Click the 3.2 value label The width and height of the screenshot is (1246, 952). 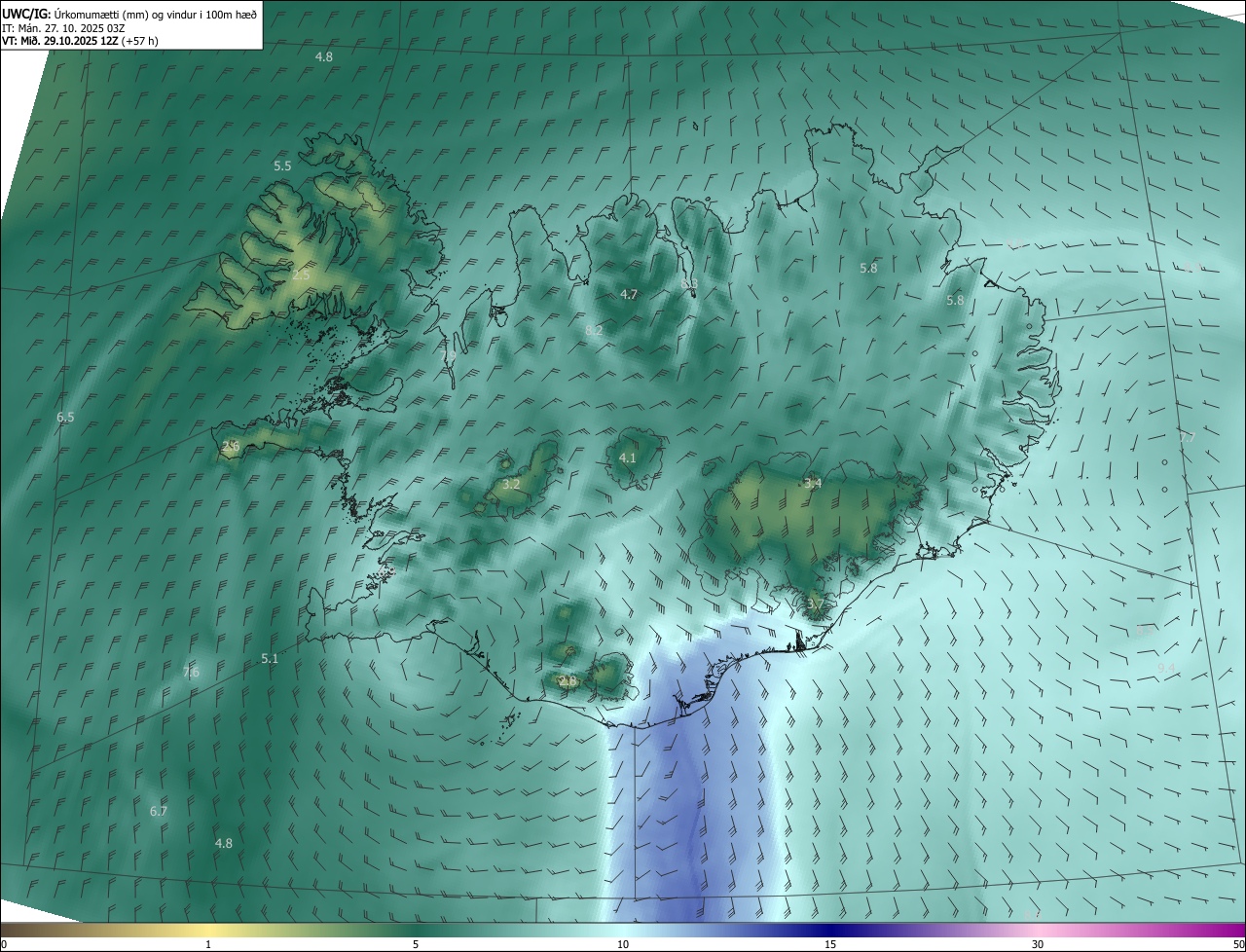click(x=511, y=484)
